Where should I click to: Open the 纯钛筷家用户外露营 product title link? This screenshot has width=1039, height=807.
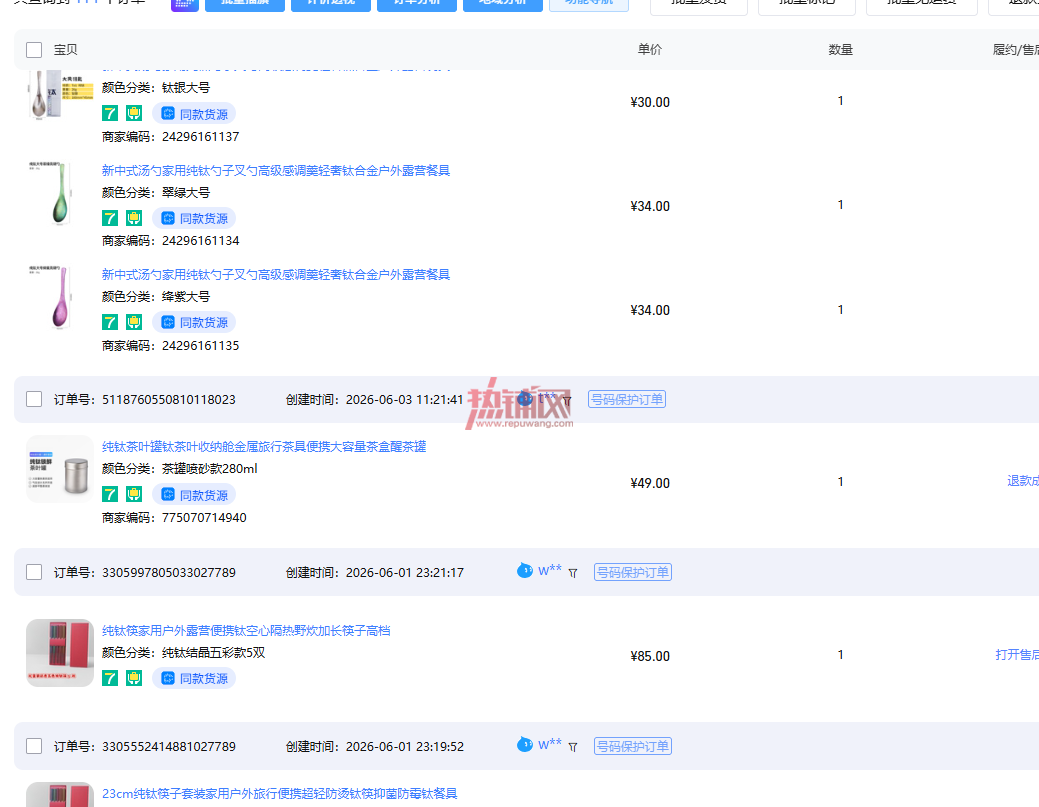coord(246,630)
